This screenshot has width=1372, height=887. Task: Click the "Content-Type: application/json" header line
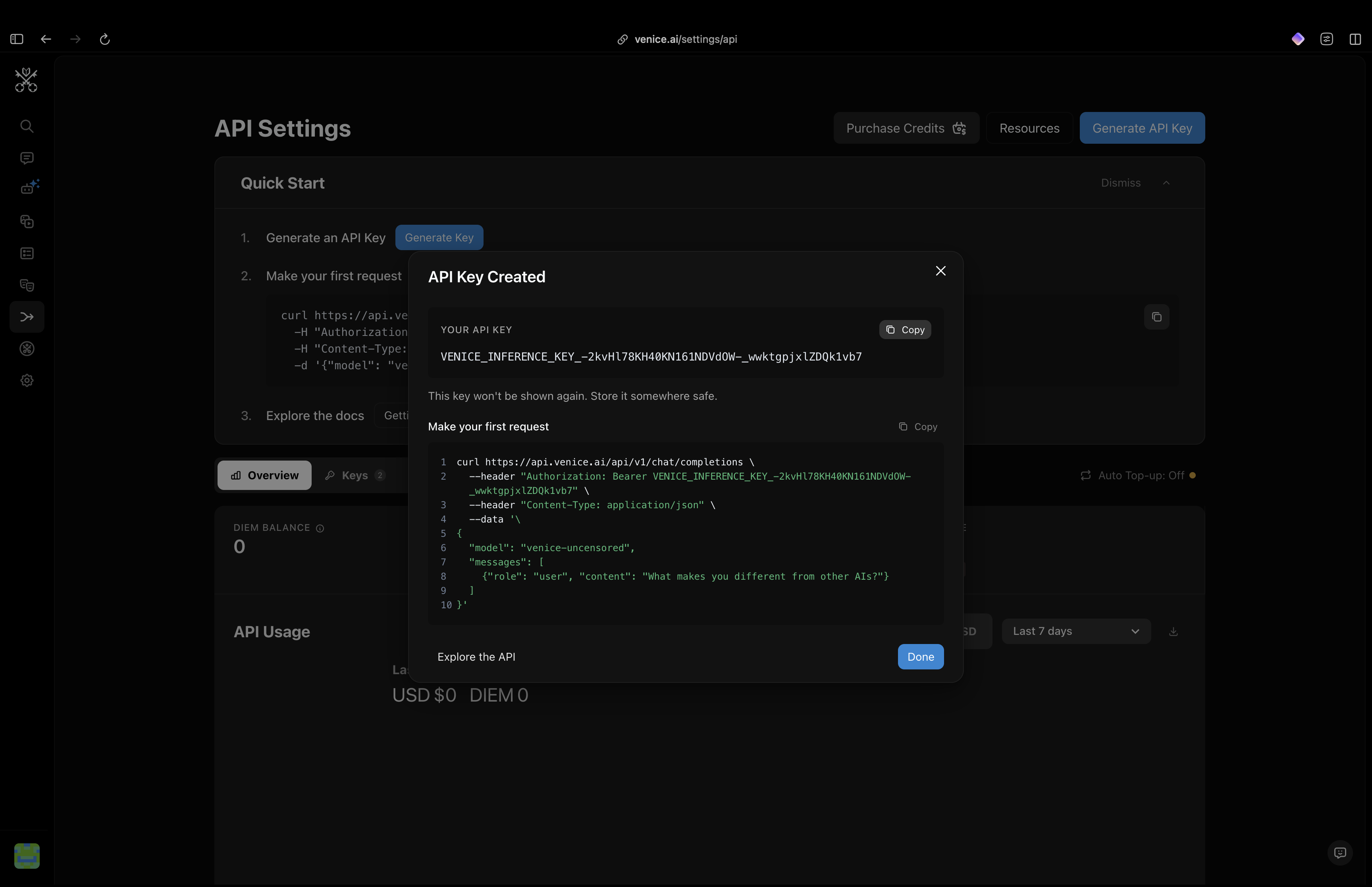point(592,505)
